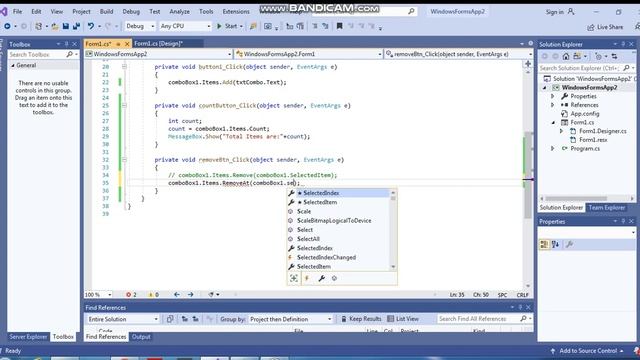The height and width of the screenshot is (360, 640).
Task: Open the Project then Definition grouping dropdown
Action: (291, 319)
